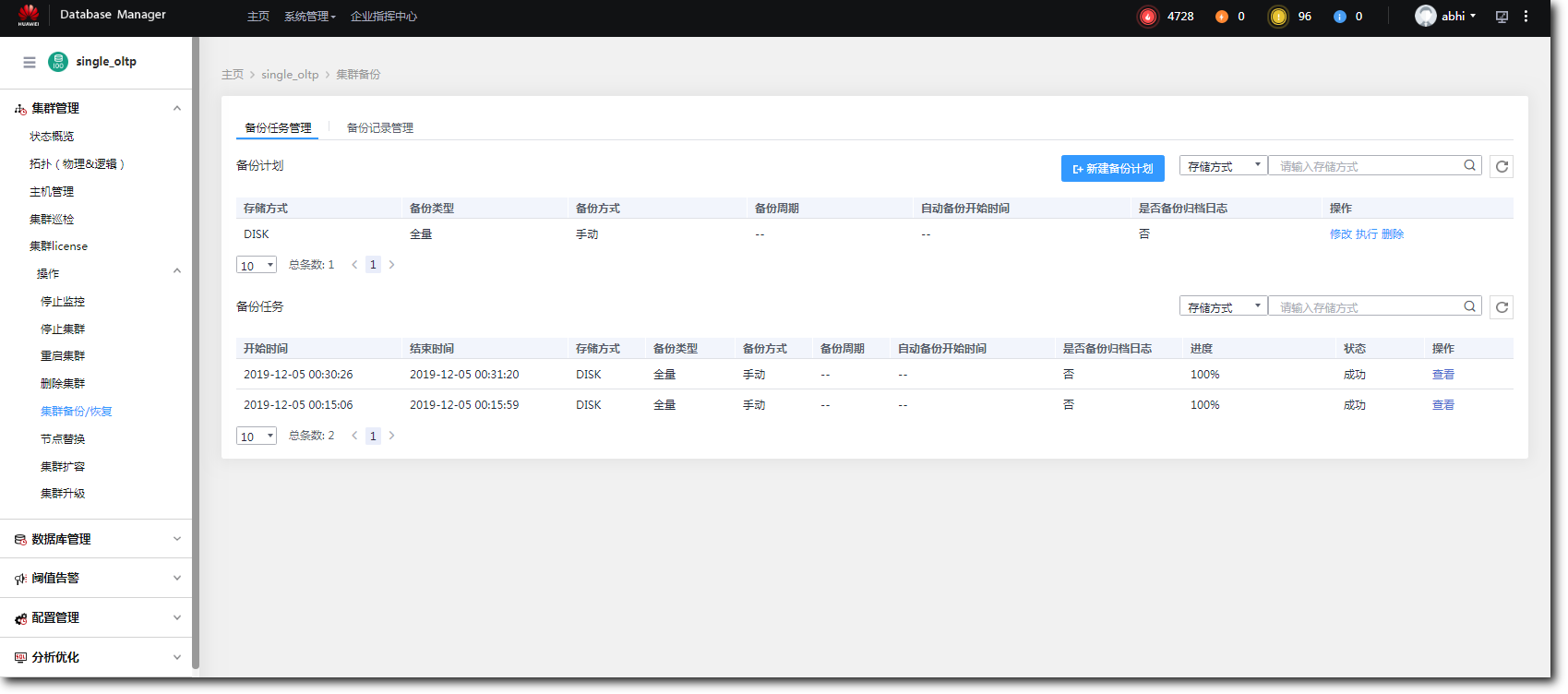Click the abhi user avatar
The width and height of the screenshot is (1568, 694).
click(x=1426, y=16)
